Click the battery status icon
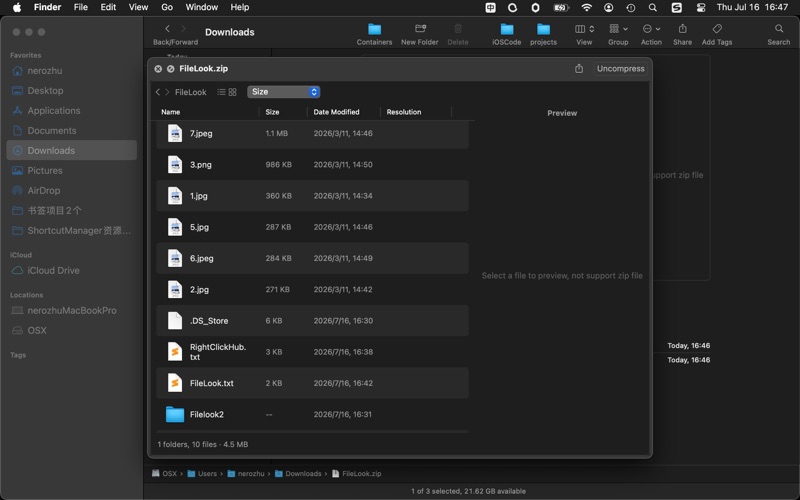The width and height of the screenshot is (800, 500). [x=561, y=7]
